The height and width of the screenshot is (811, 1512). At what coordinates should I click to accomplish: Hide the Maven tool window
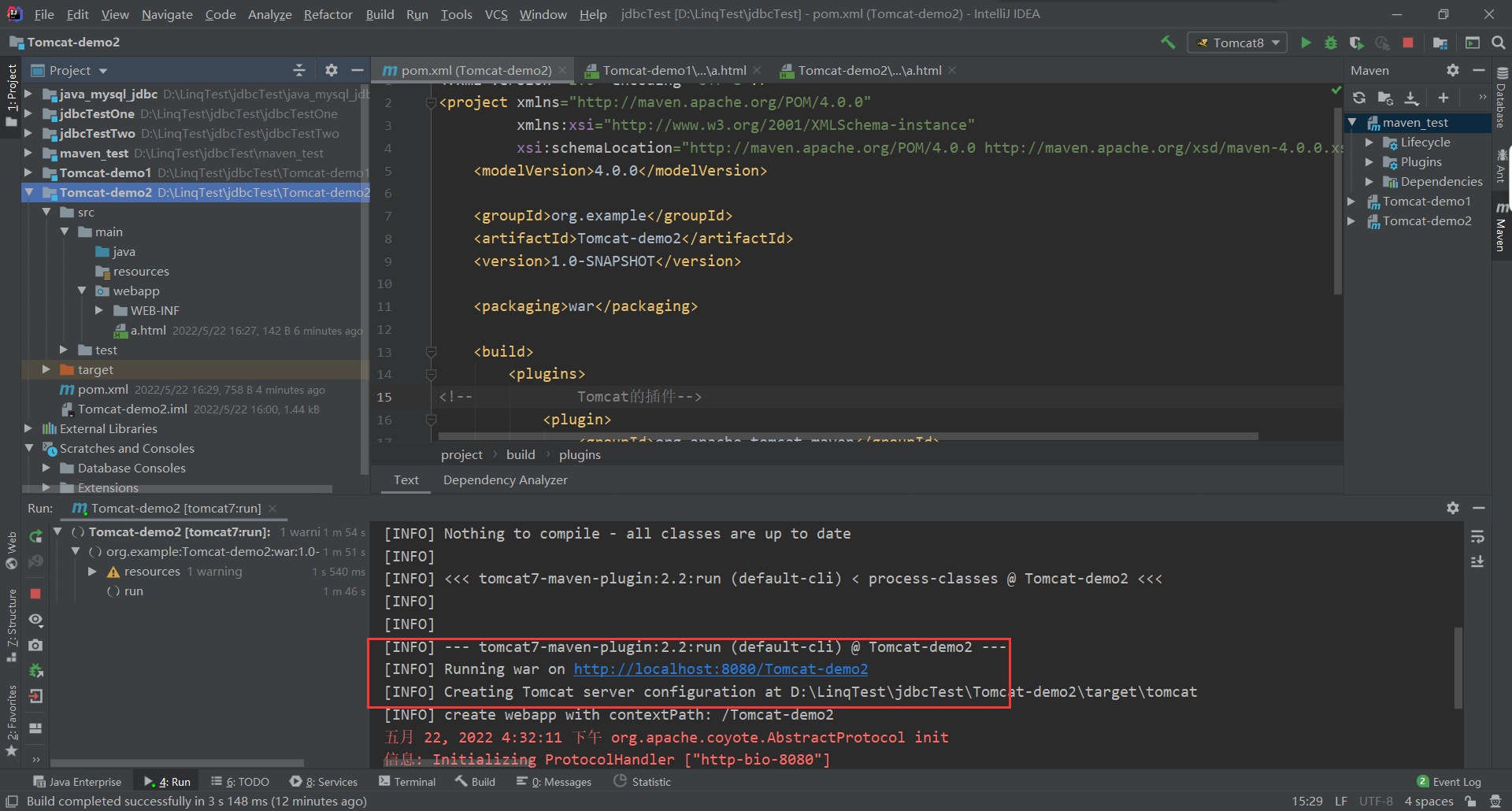pos(1479,70)
